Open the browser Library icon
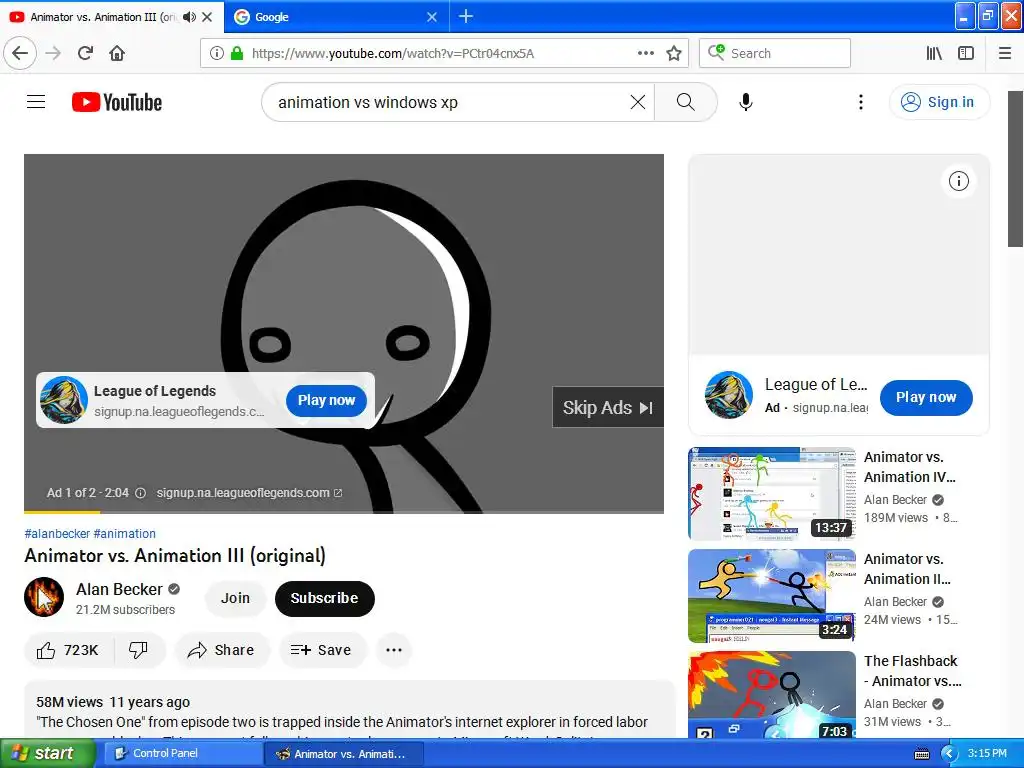This screenshot has width=1024, height=768. tap(934, 53)
